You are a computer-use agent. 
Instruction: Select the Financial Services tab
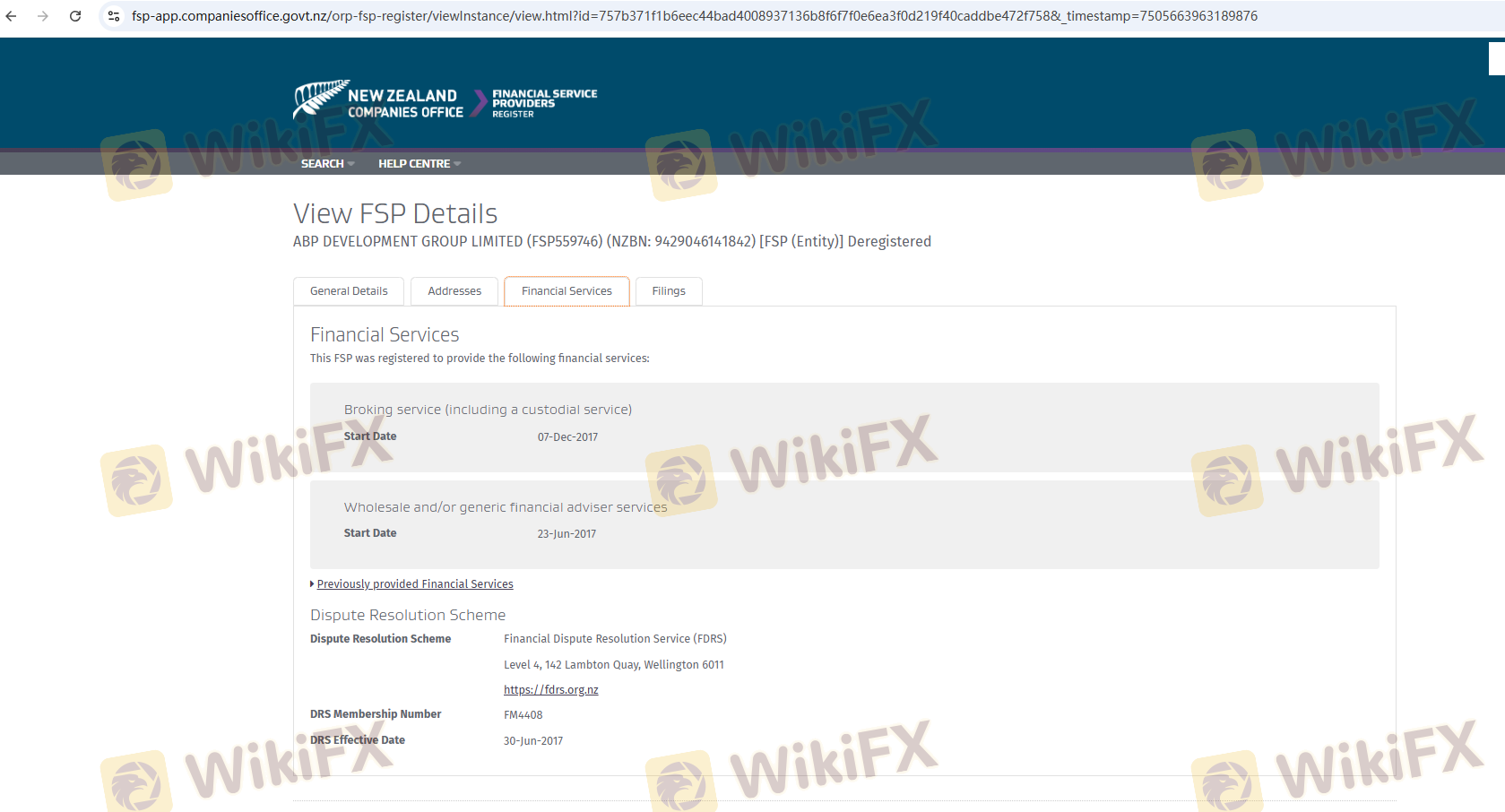click(x=567, y=291)
